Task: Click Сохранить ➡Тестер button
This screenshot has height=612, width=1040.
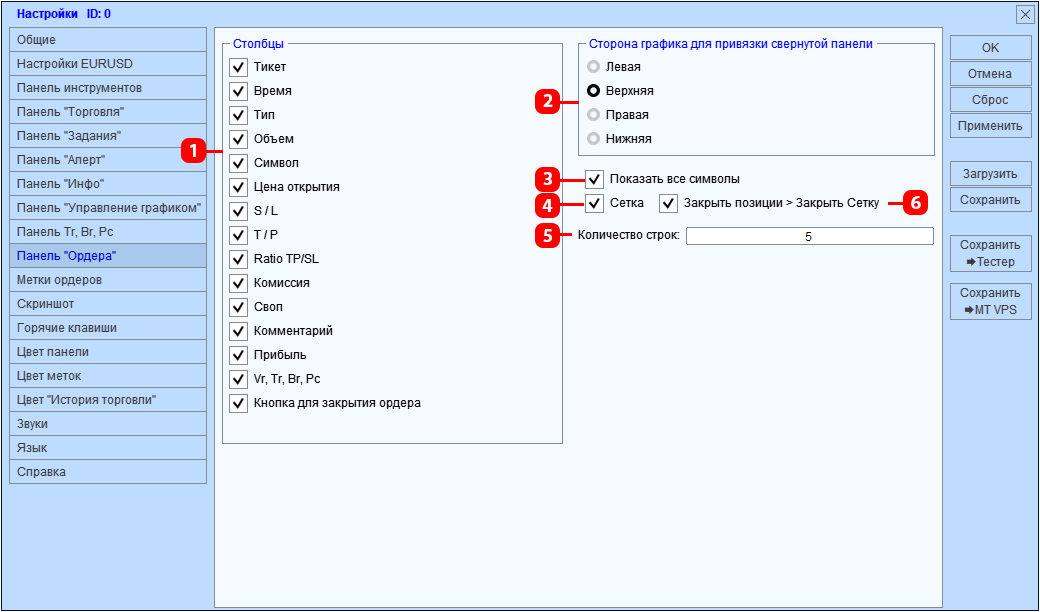Action: pos(990,253)
